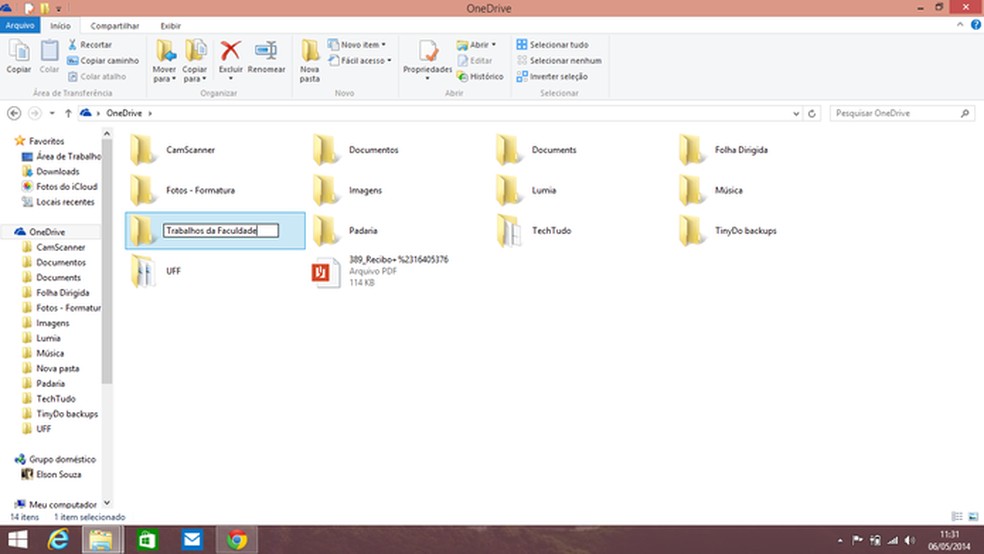Open the Arquivo menu

tap(20, 26)
